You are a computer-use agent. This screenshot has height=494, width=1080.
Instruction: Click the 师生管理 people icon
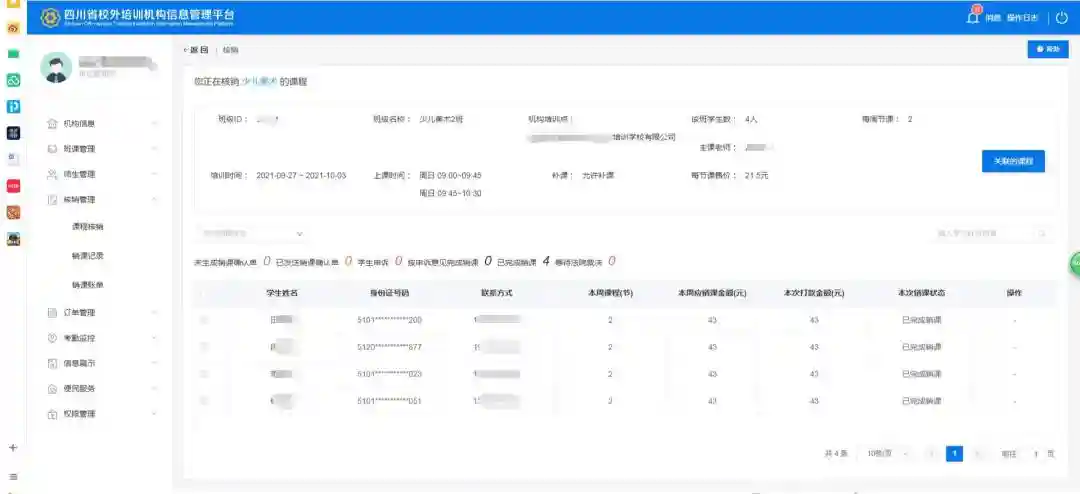tap(53, 174)
